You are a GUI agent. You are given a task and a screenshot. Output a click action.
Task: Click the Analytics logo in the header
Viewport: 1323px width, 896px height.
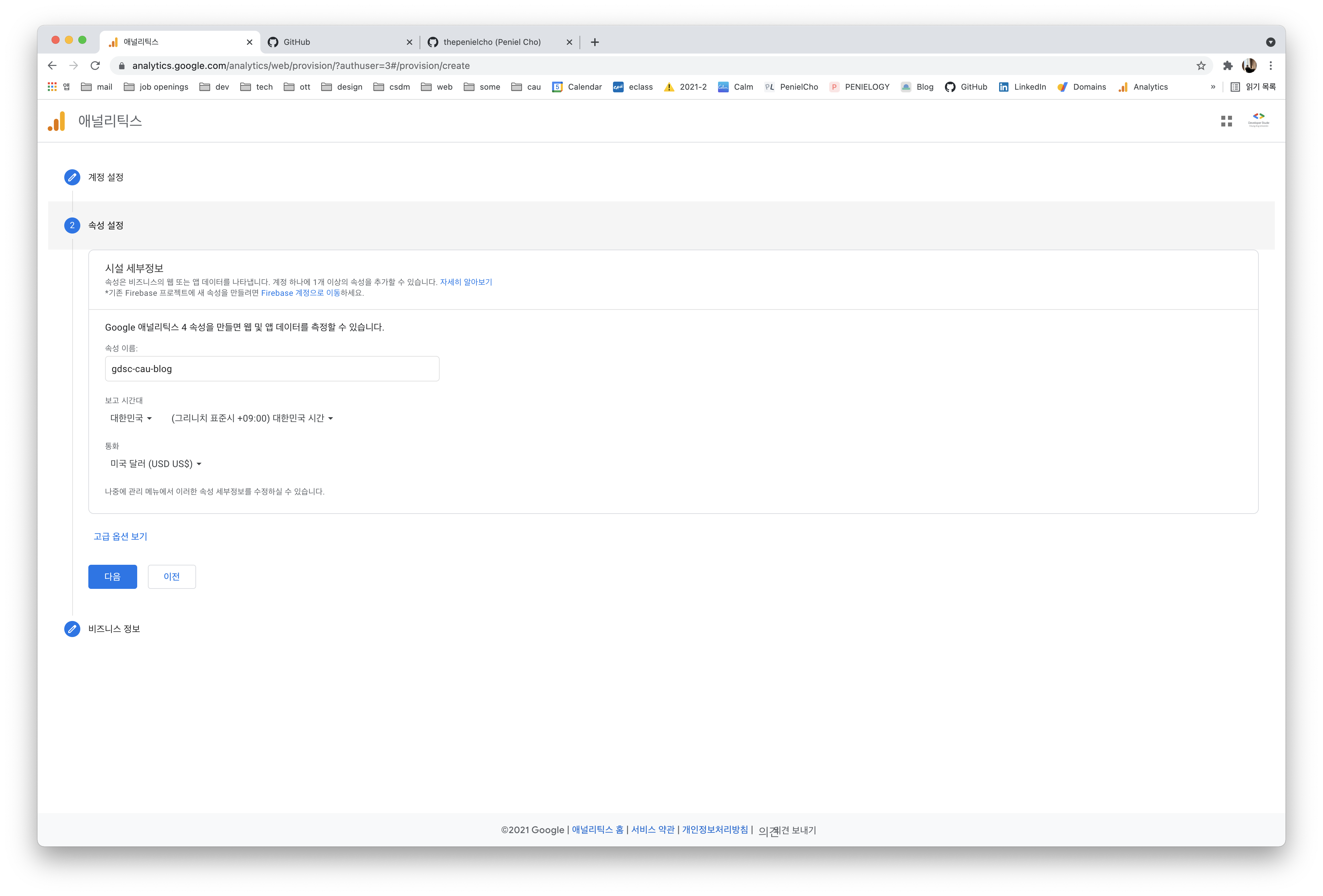(57, 121)
